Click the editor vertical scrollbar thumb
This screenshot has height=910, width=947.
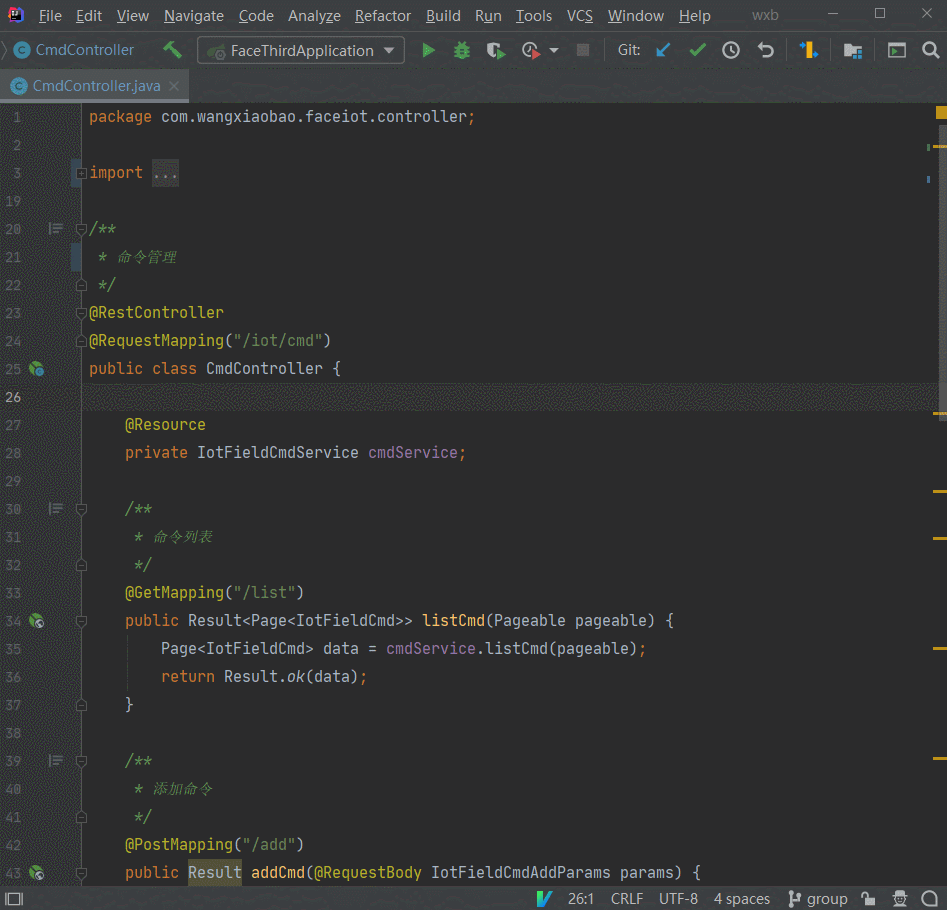(x=943, y=273)
